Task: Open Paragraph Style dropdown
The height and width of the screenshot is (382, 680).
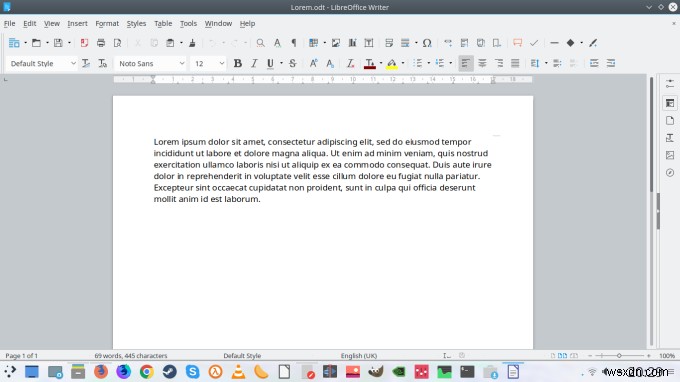Action: (x=73, y=64)
